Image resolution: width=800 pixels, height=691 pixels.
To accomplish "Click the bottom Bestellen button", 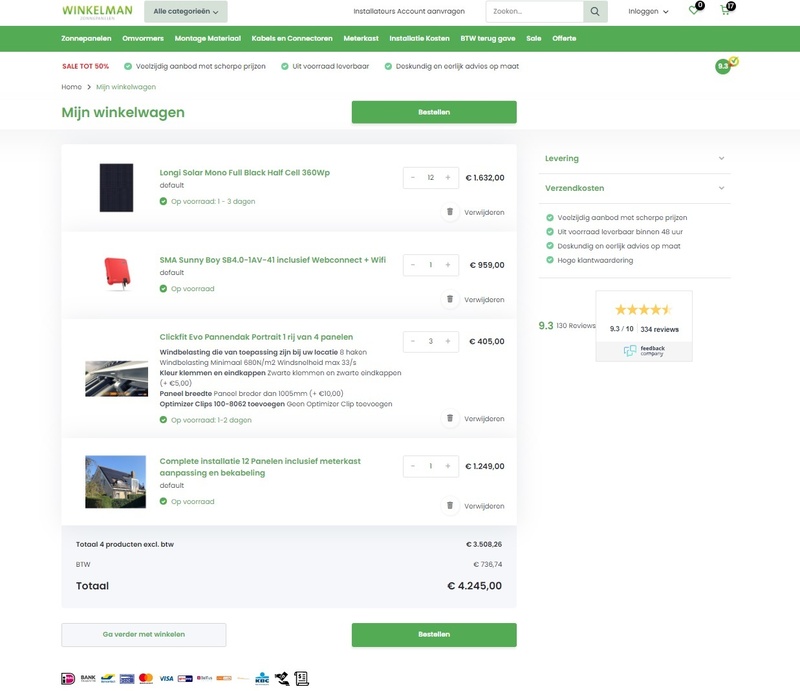I will 434,634.
